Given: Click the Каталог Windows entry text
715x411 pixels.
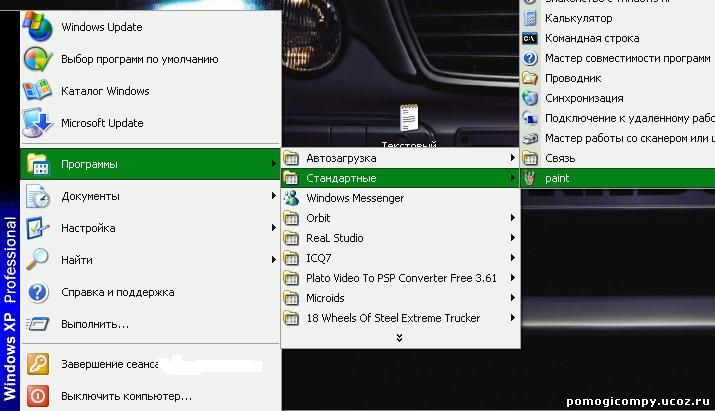Looking at the screenshot, I should (105, 91).
